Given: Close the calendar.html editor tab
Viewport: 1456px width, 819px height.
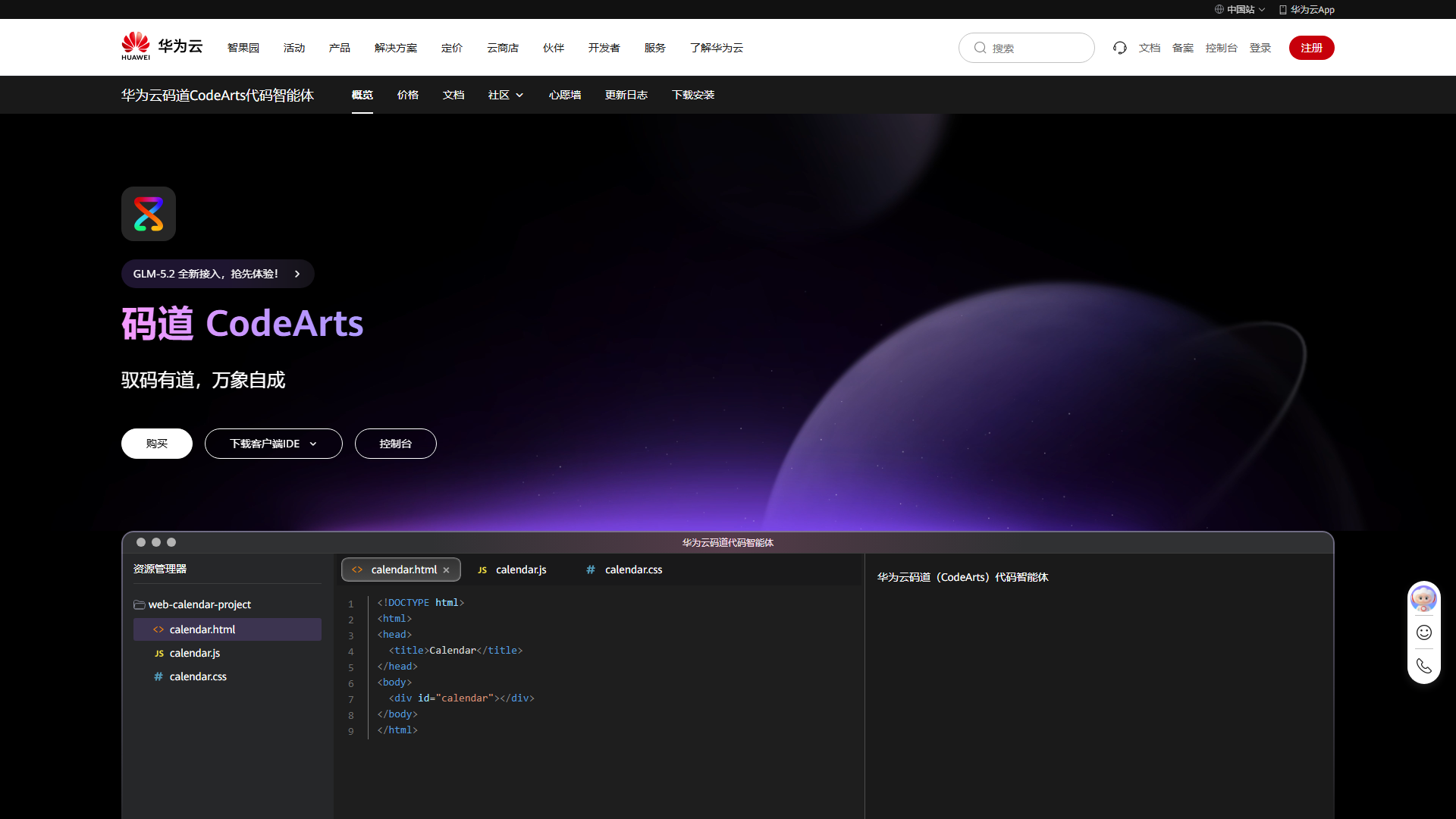Looking at the screenshot, I should click(447, 570).
